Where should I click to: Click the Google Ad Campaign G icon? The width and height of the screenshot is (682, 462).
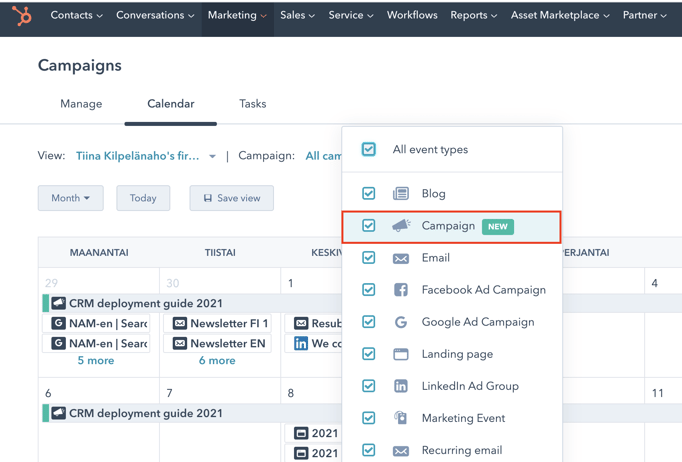(401, 322)
